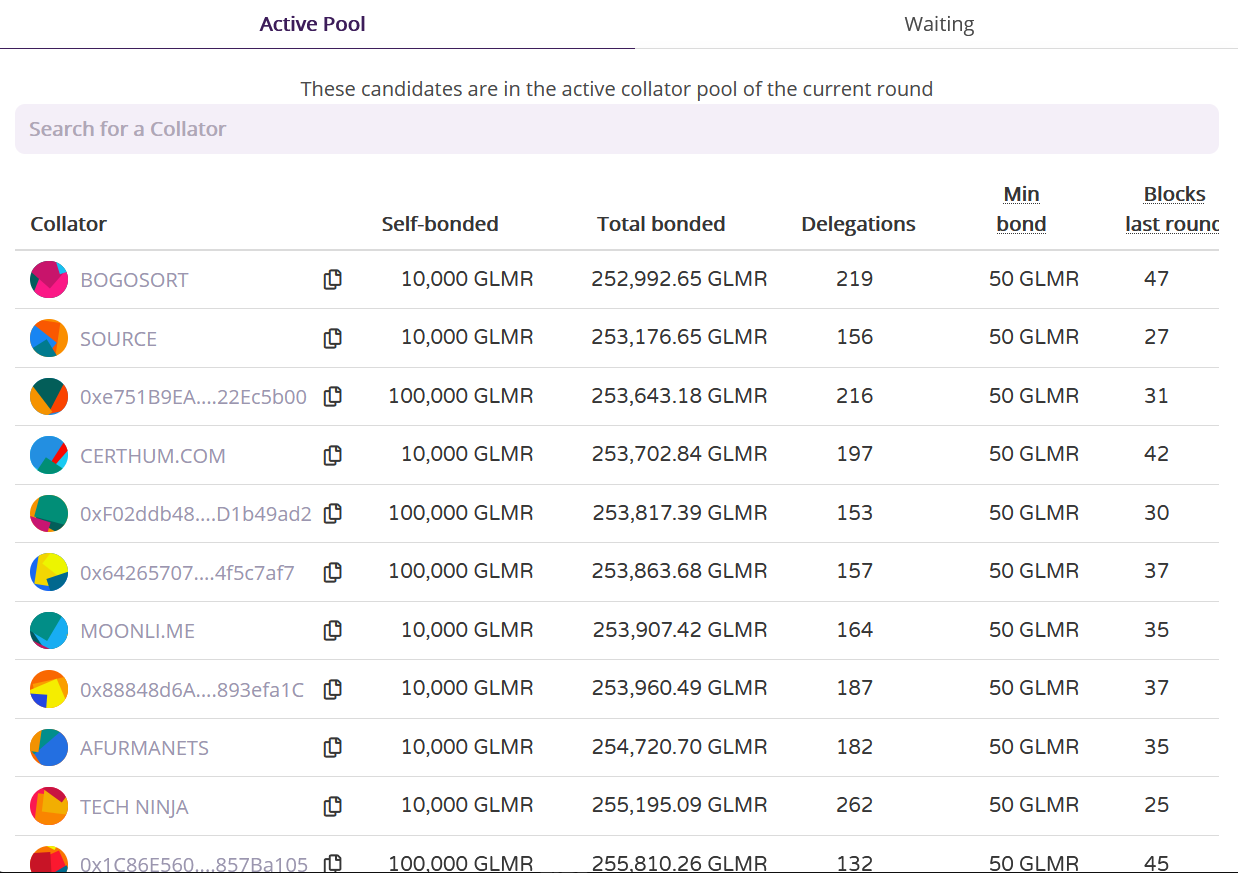Sort collators by Min bond

point(1021,208)
